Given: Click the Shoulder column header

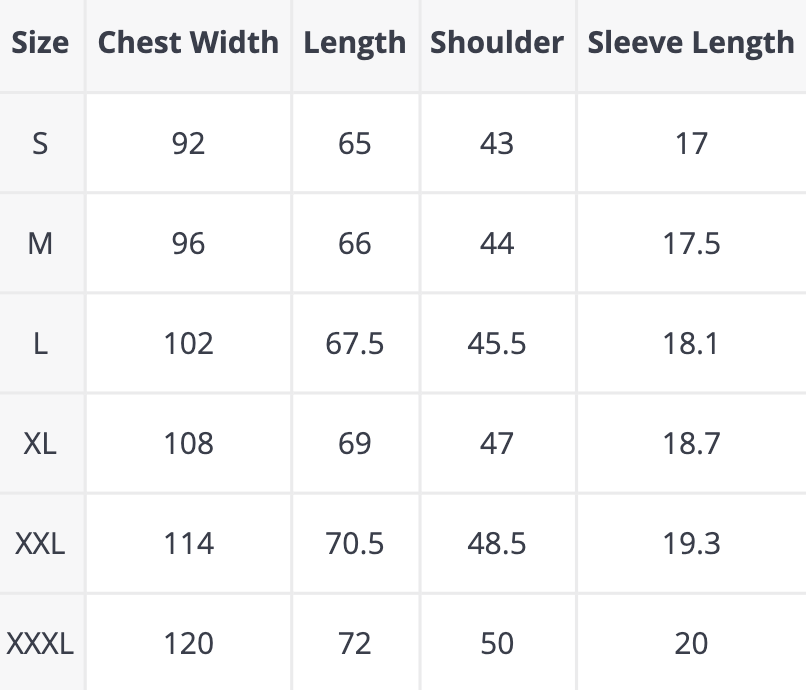Looking at the screenshot, I should 497,43.
